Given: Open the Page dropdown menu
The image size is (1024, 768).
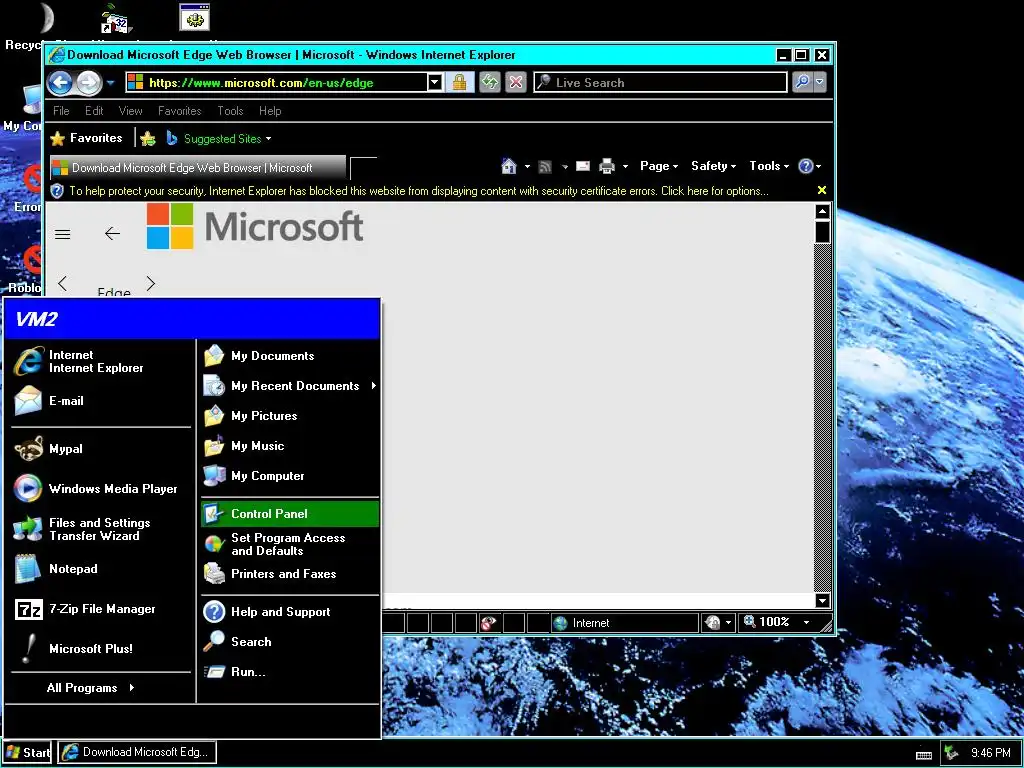Looking at the screenshot, I should (659, 166).
